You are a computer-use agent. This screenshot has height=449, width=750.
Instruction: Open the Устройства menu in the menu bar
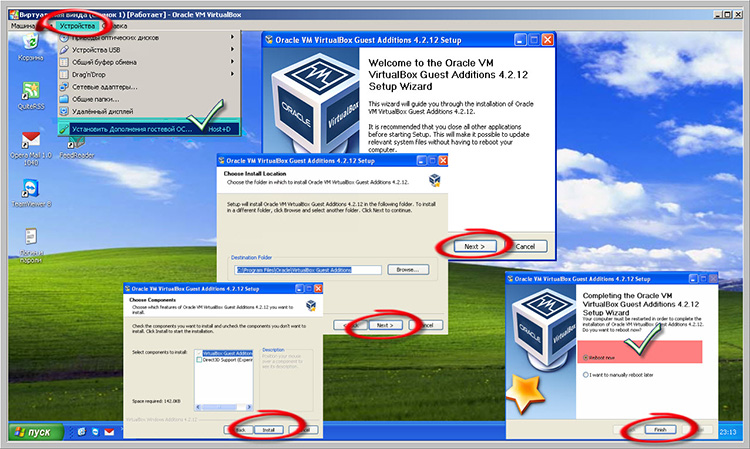coord(77,26)
